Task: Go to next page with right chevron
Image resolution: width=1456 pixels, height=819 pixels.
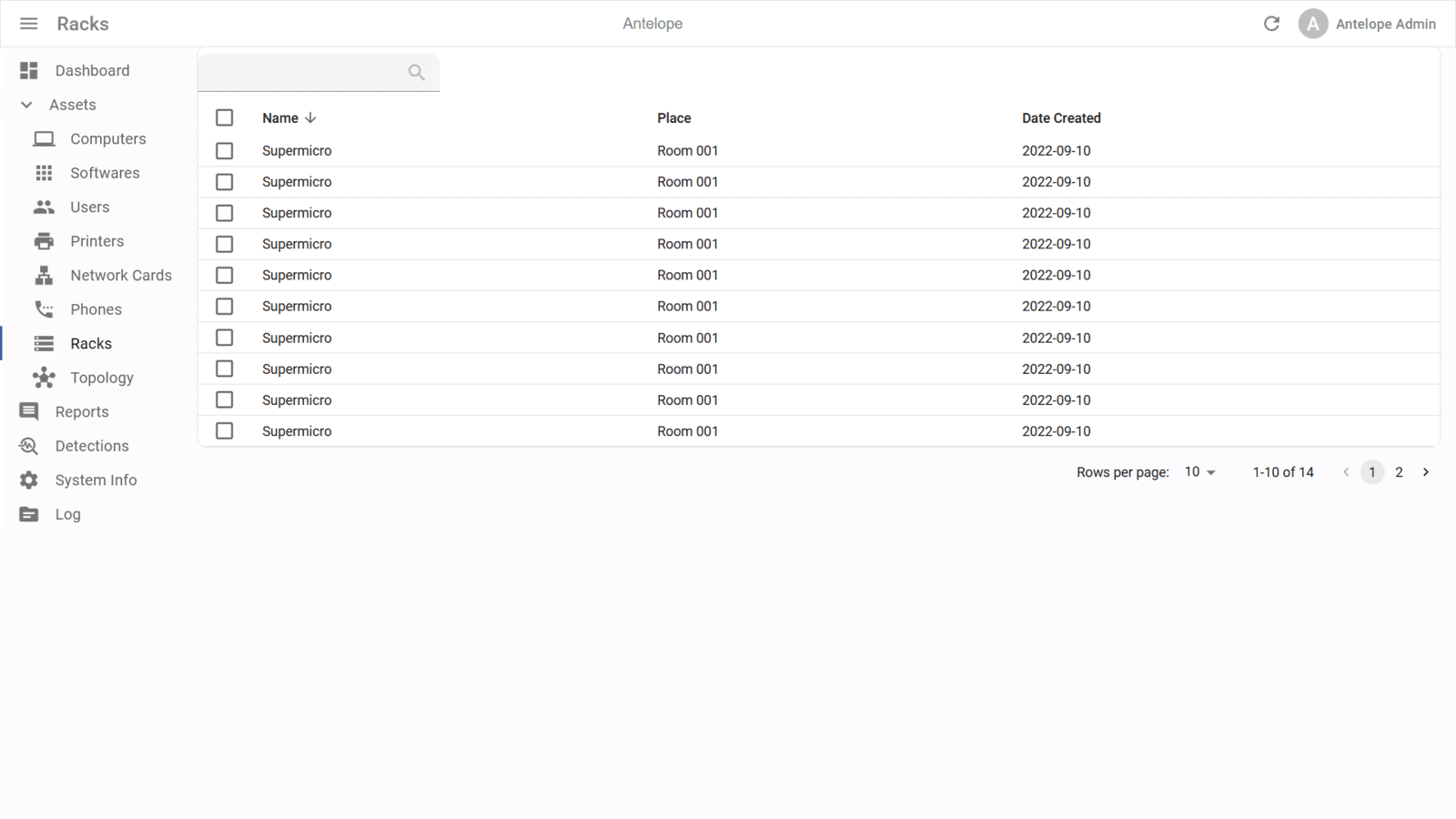Action: point(1426,472)
